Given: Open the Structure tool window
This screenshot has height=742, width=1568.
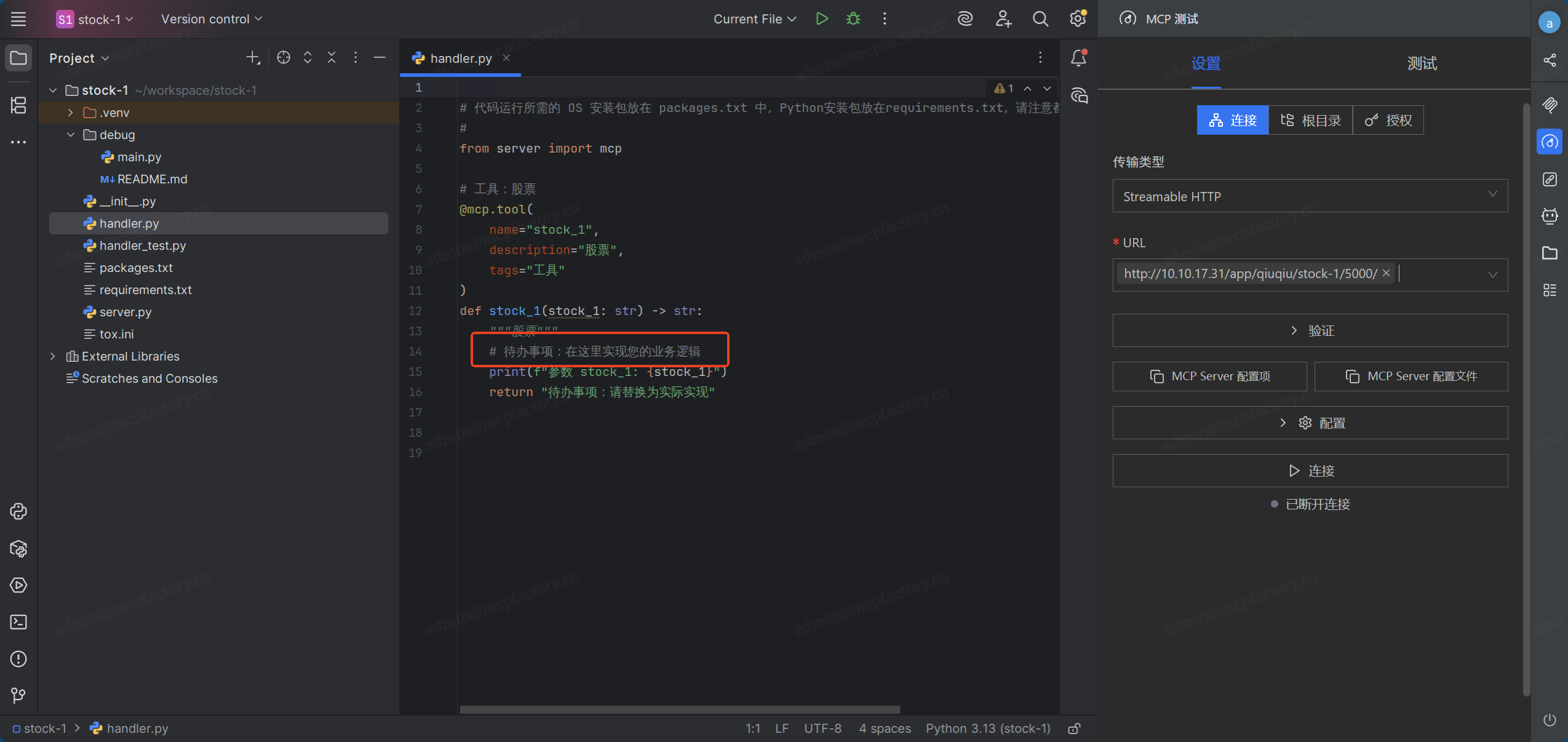Looking at the screenshot, I should tap(18, 105).
